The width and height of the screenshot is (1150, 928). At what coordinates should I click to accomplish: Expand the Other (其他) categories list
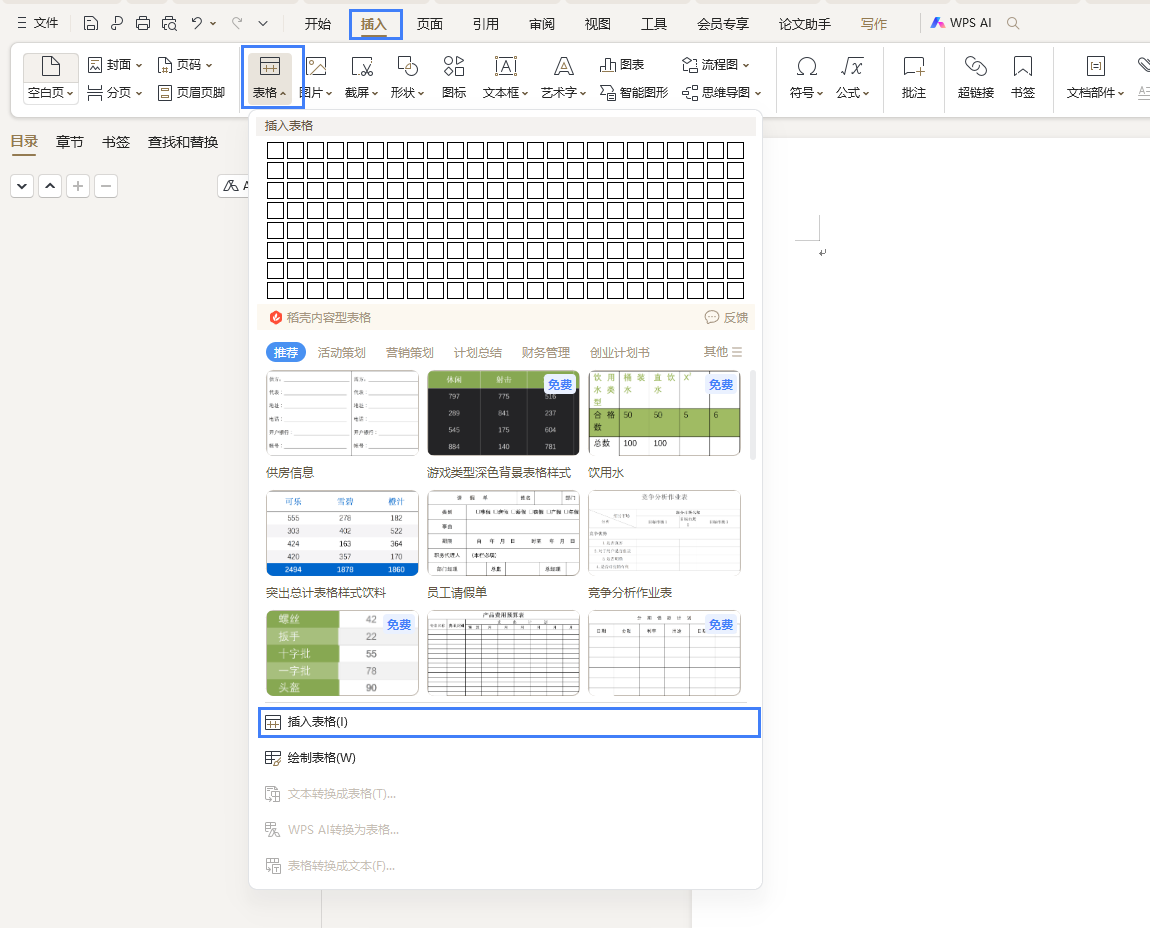pos(723,352)
